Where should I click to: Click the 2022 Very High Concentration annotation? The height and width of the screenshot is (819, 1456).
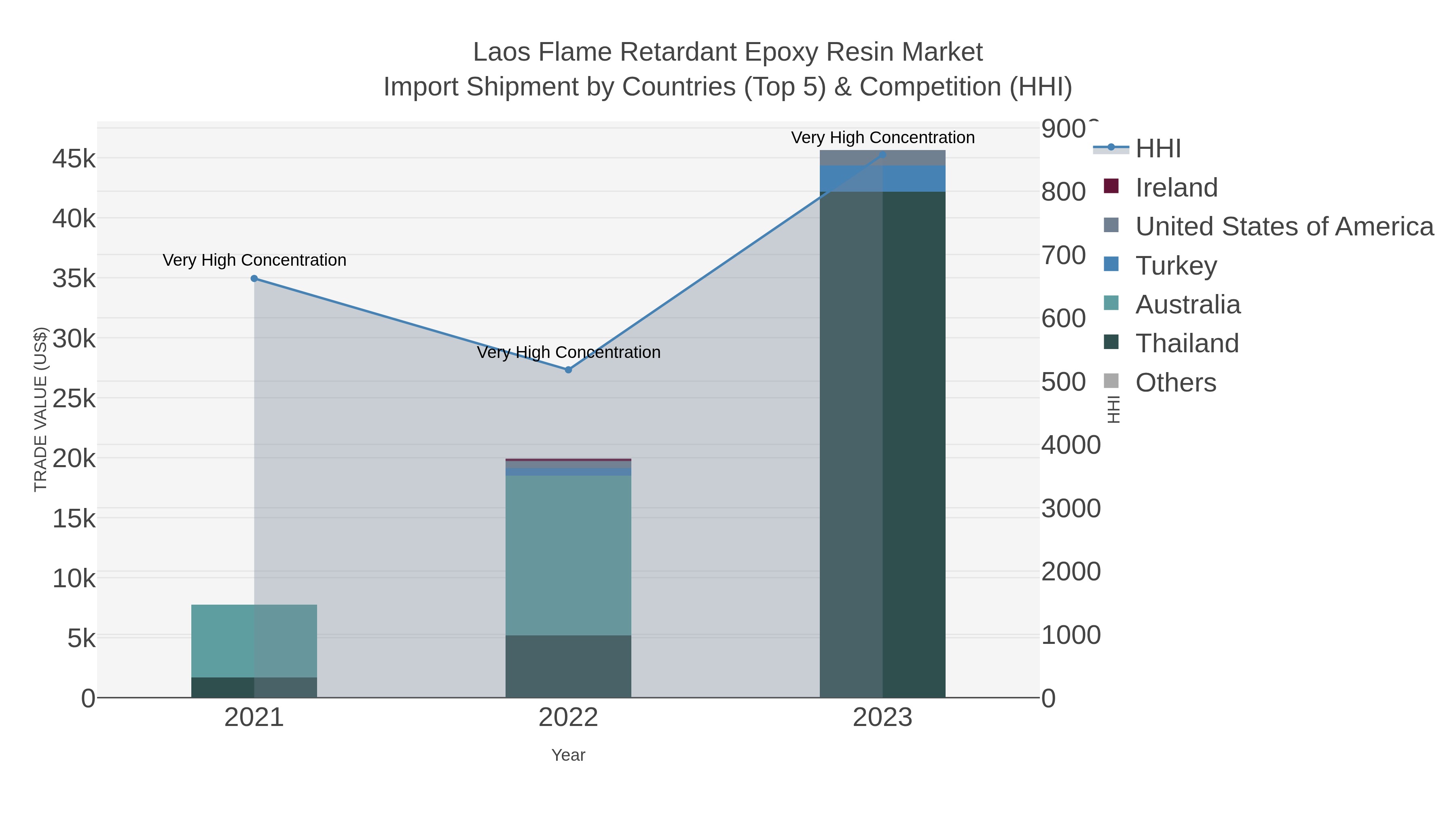[x=569, y=352]
